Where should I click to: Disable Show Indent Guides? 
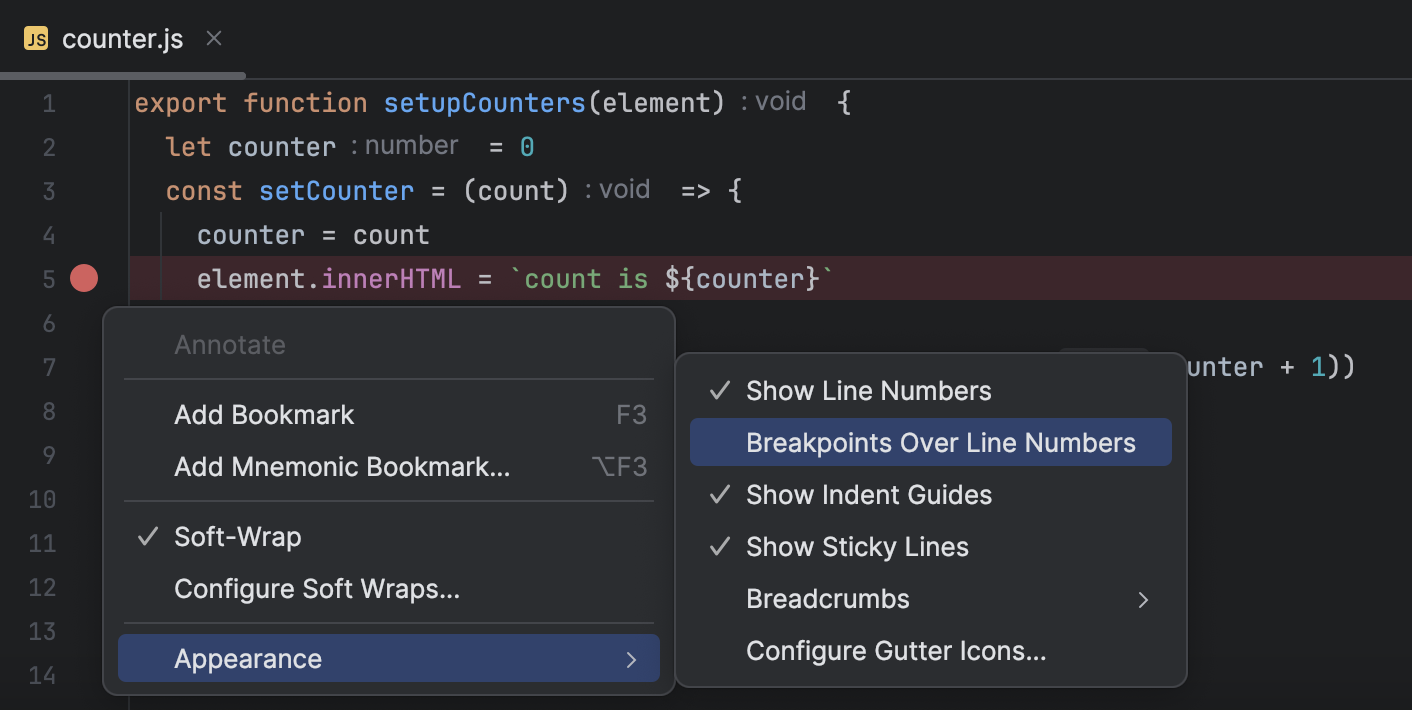pos(869,494)
